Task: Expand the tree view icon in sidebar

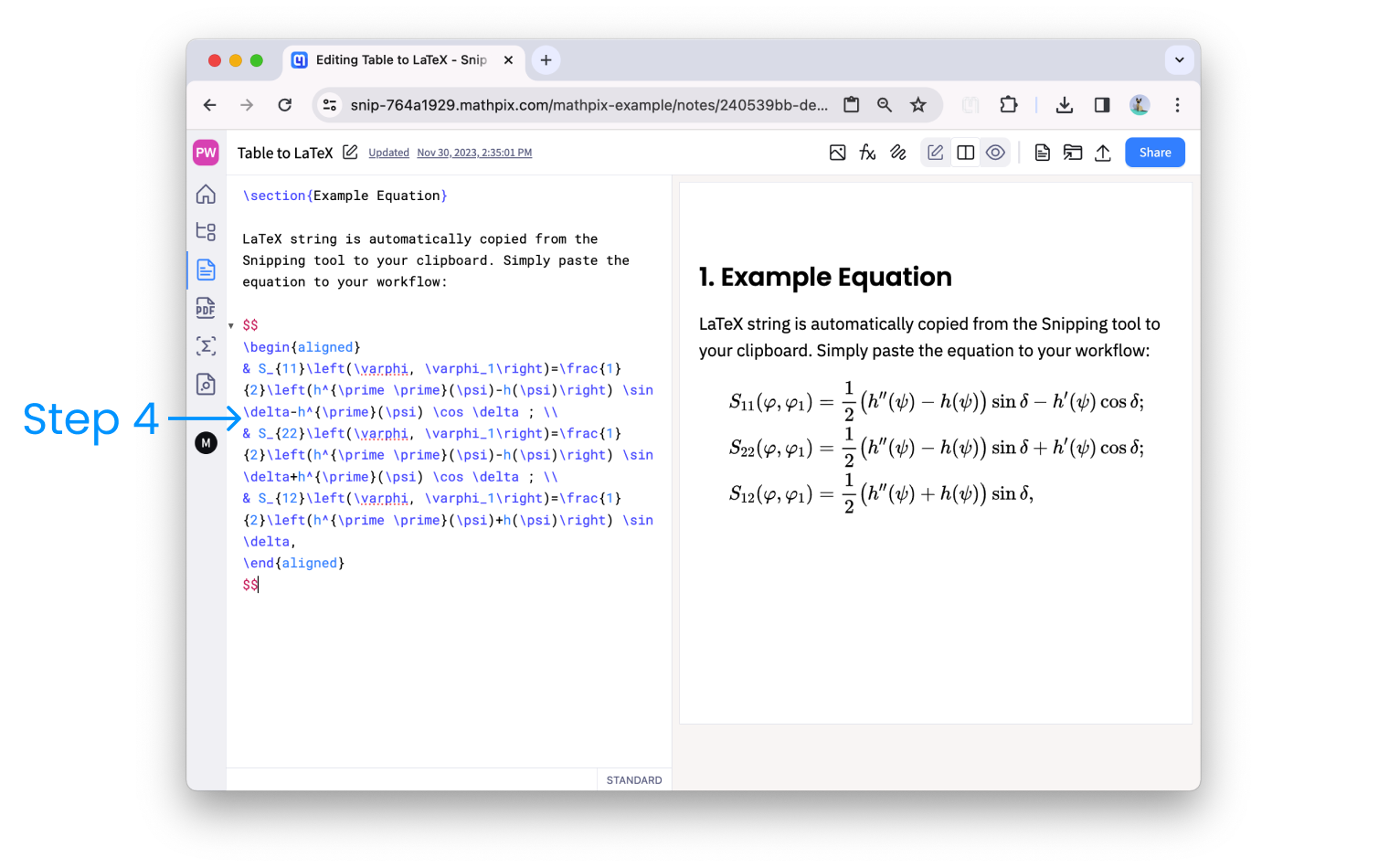Action: [206, 231]
